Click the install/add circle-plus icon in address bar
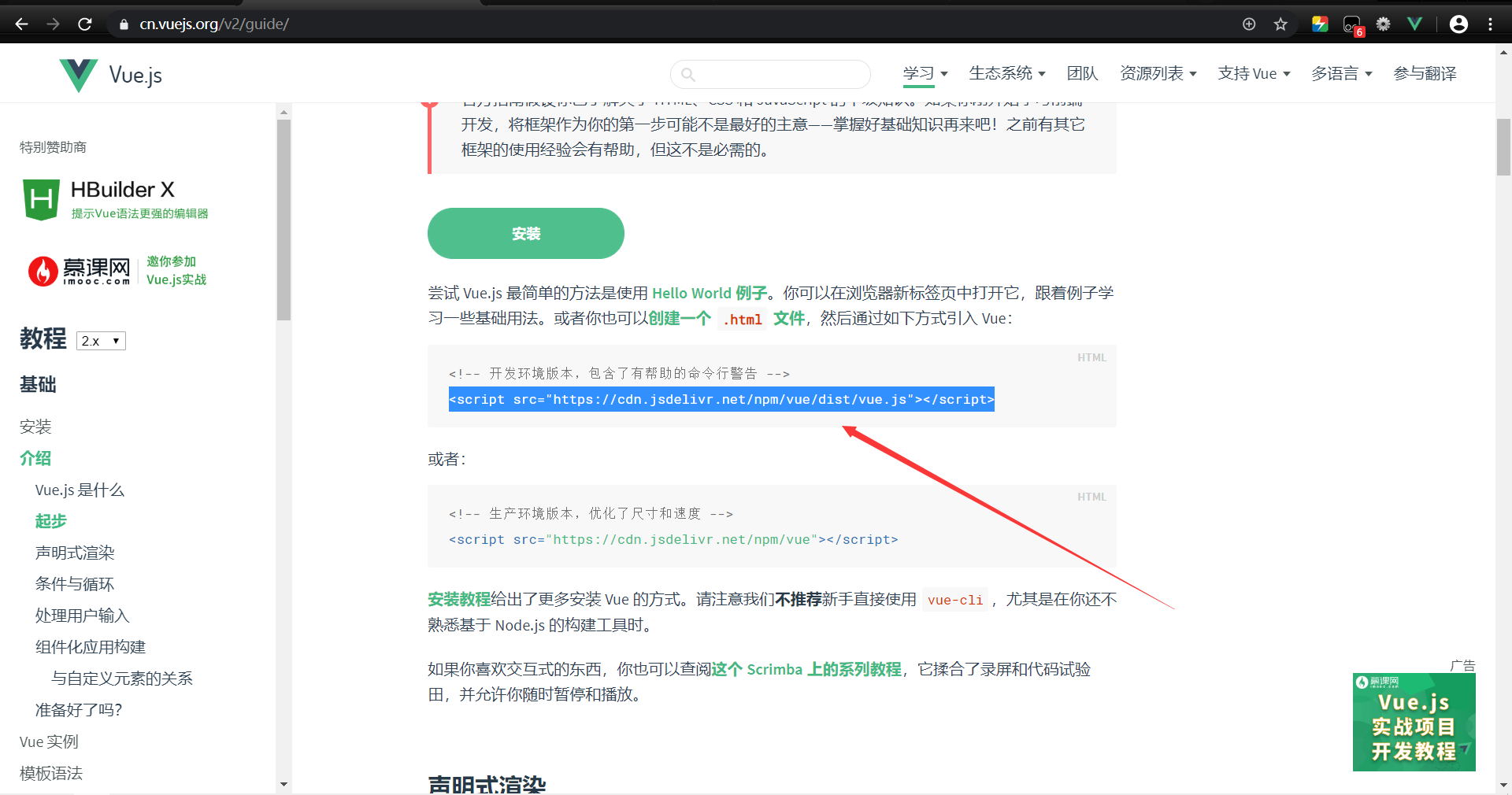Image resolution: width=1512 pixels, height=795 pixels. [1249, 24]
